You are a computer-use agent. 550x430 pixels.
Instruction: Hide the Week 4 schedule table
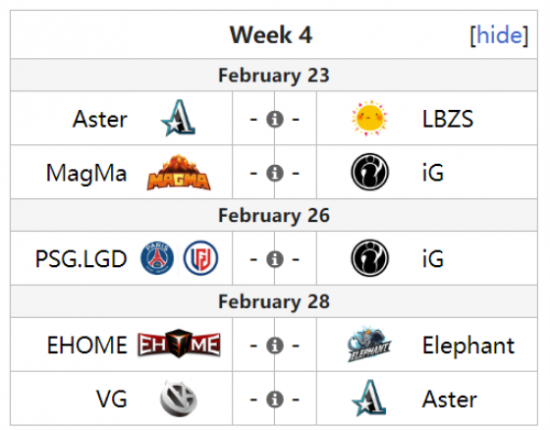[x=499, y=35]
